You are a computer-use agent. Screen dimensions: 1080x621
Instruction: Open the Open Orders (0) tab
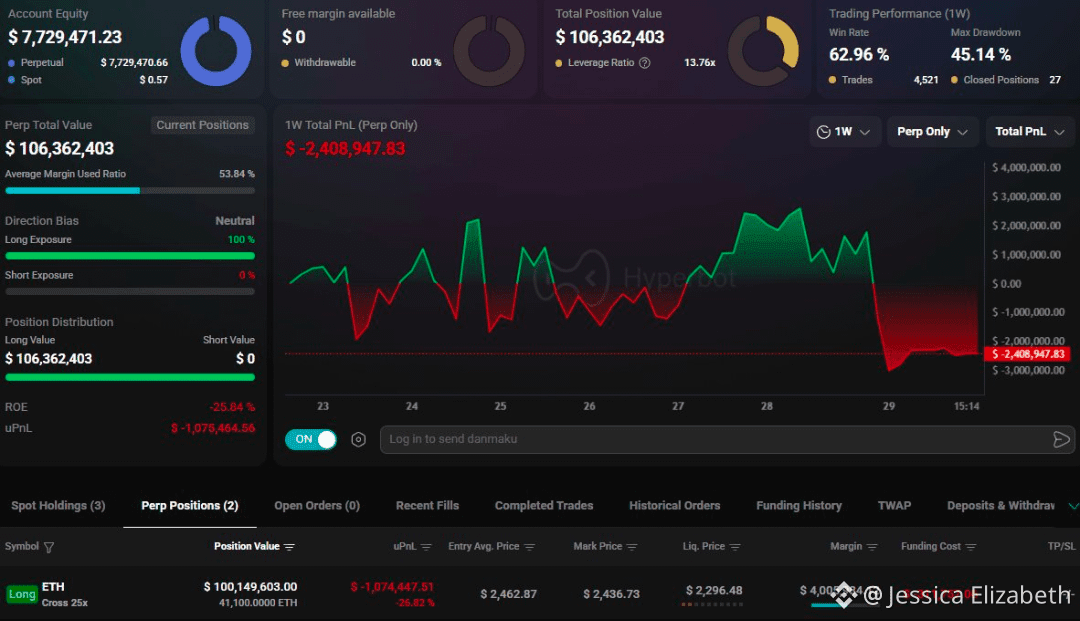pyautogui.click(x=317, y=505)
